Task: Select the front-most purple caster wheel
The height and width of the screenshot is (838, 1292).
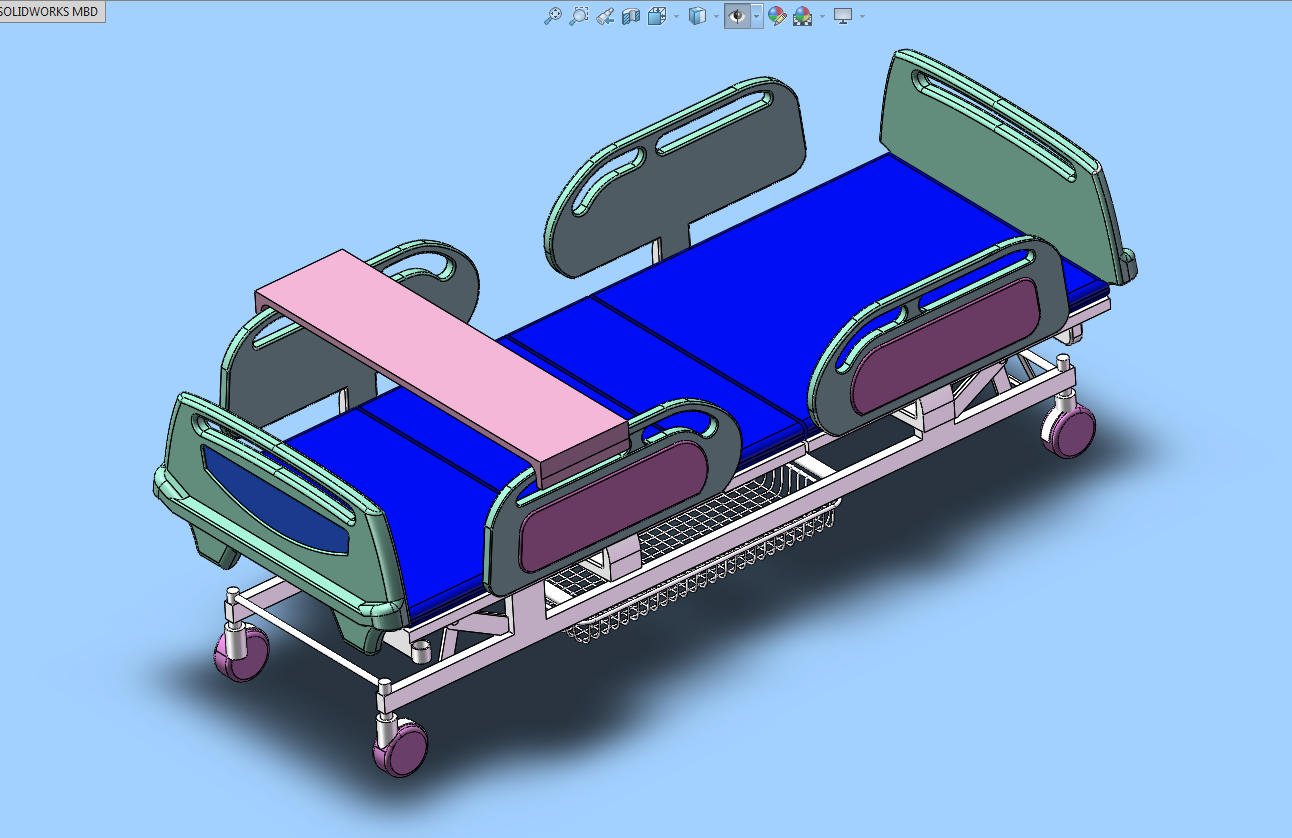Action: [x=401, y=747]
